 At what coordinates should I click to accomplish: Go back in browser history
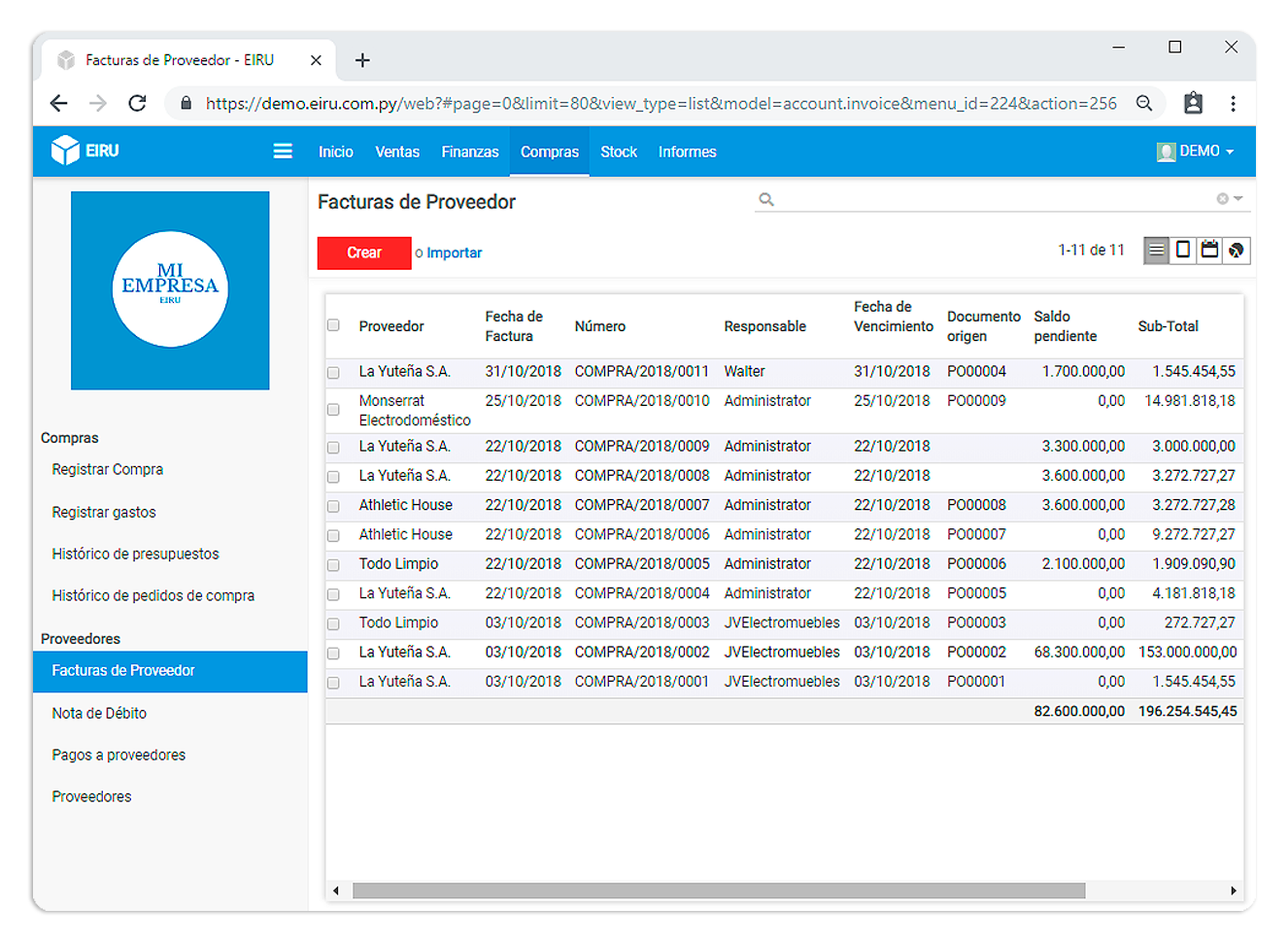pyautogui.click(x=59, y=103)
